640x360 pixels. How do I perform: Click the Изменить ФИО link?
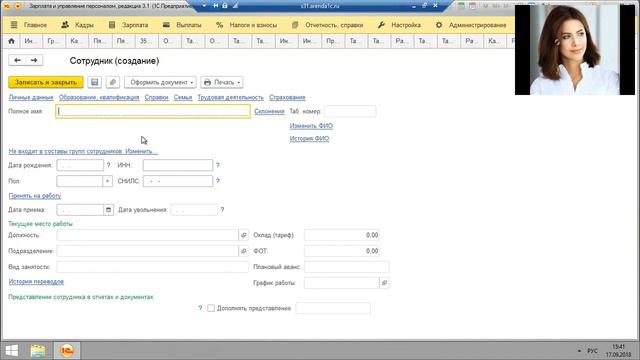(x=311, y=126)
